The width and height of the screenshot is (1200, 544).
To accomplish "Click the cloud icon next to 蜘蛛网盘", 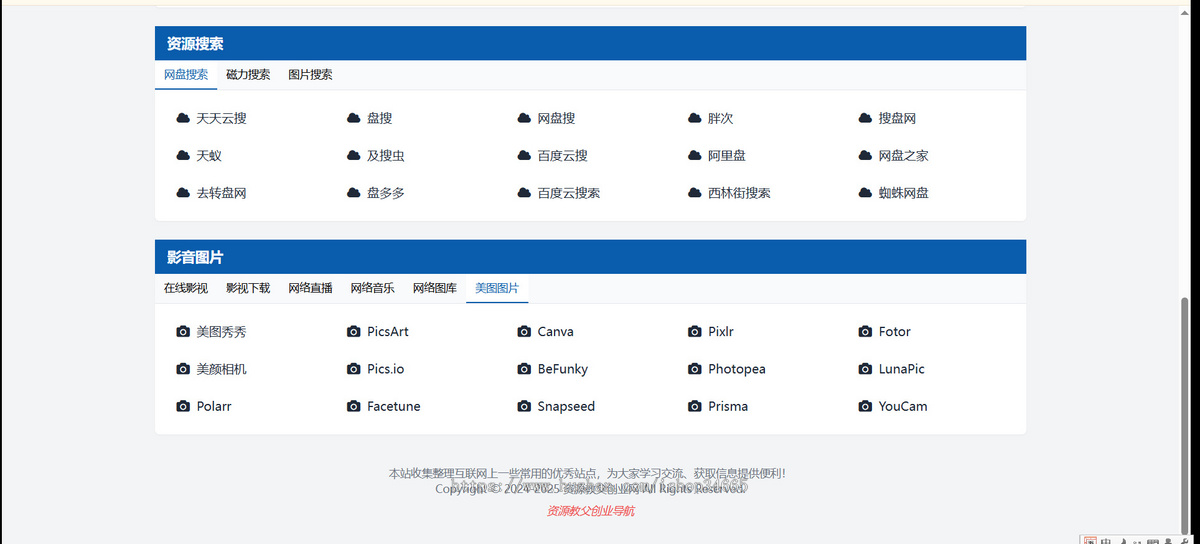I will click(865, 193).
